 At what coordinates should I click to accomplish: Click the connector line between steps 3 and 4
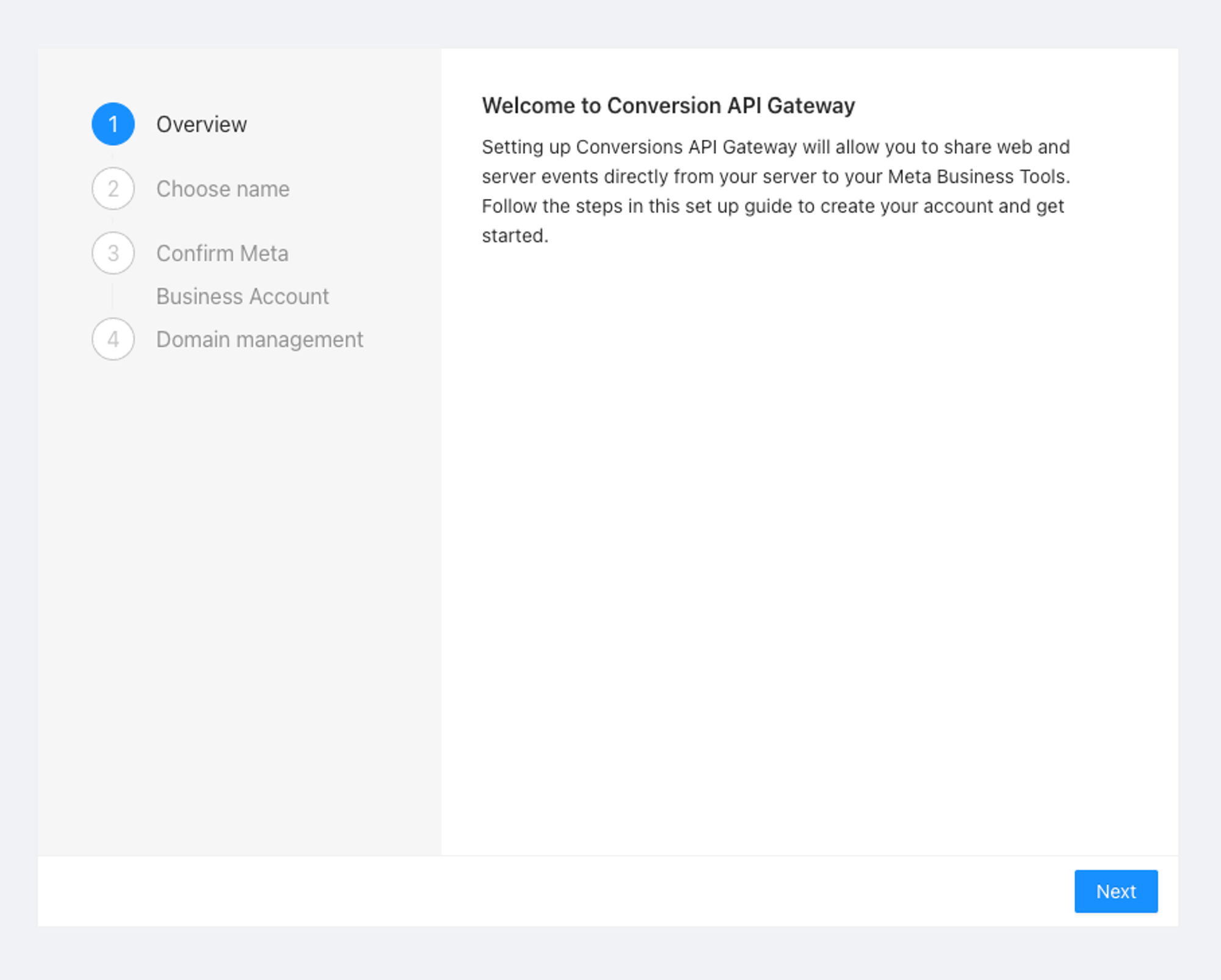[112, 296]
